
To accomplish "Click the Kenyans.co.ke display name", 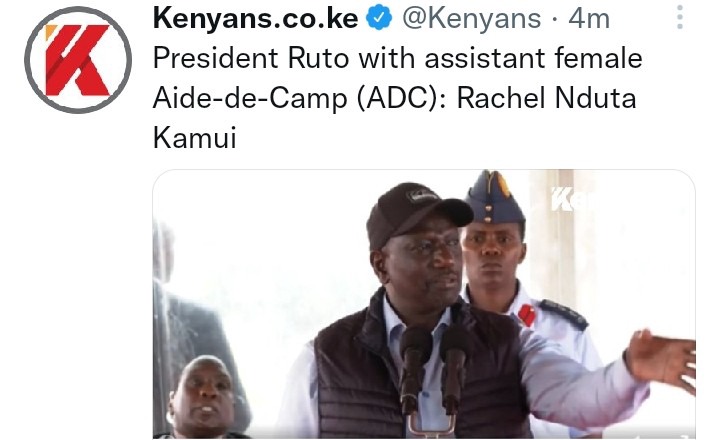I will (255, 18).
